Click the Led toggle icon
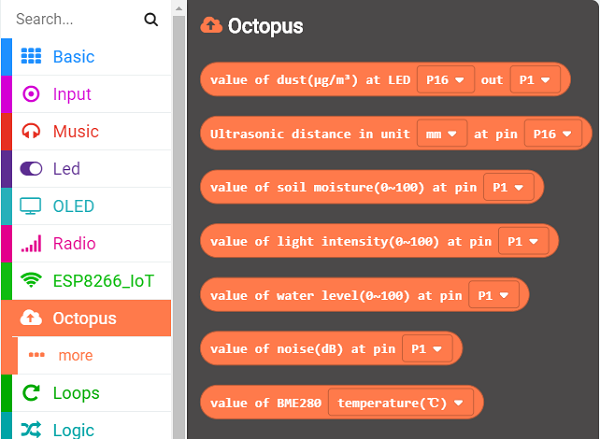The width and height of the screenshot is (600, 439). (x=31, y=168)
